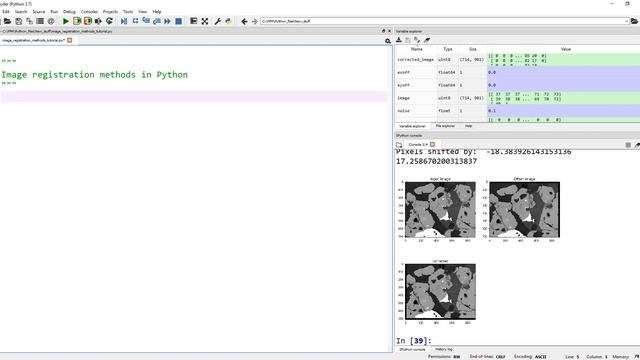Run the file with green play button
This screenshot has width=640, height=360.
tap(66, 21)
